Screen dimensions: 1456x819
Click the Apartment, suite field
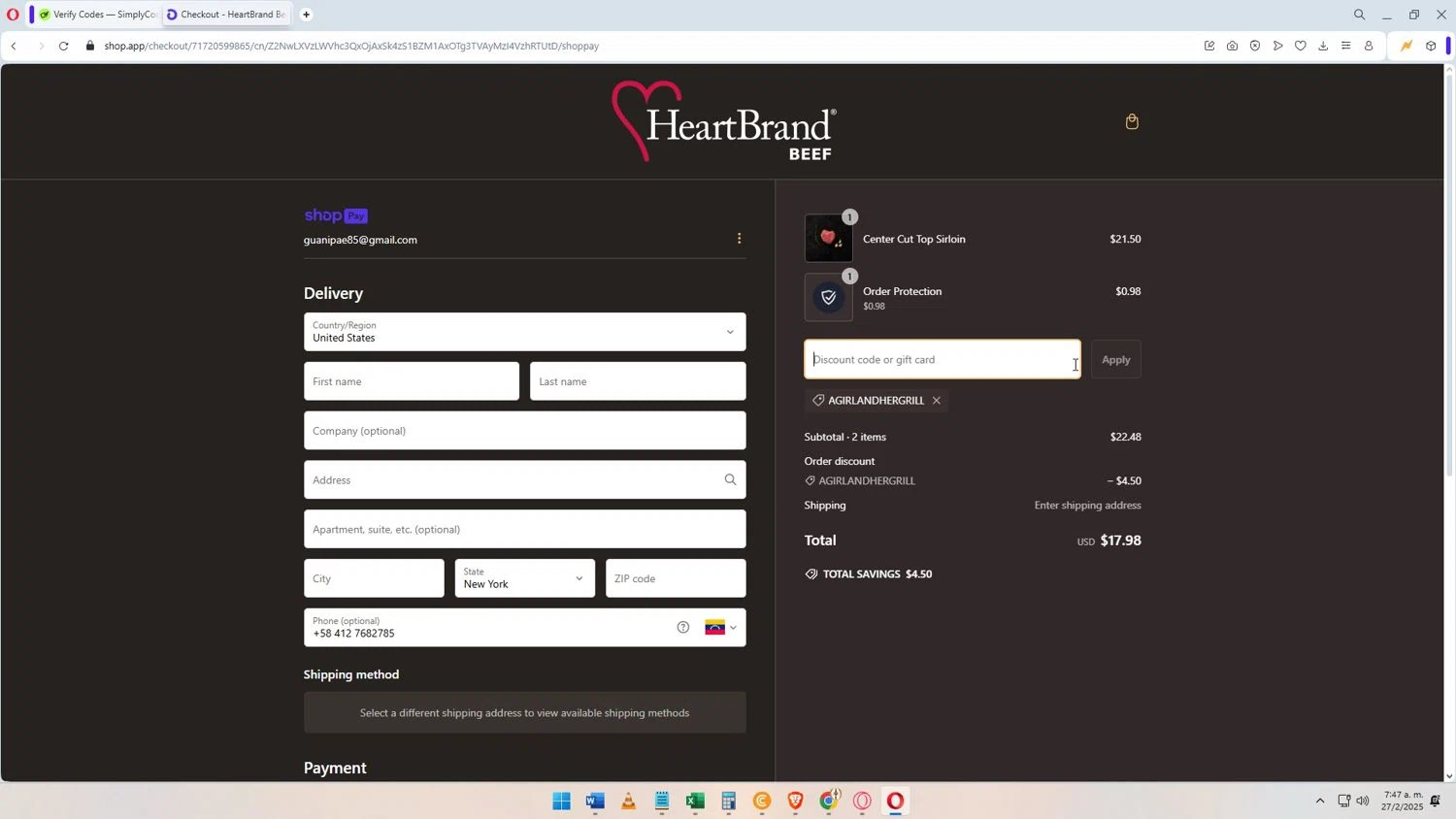524,529
